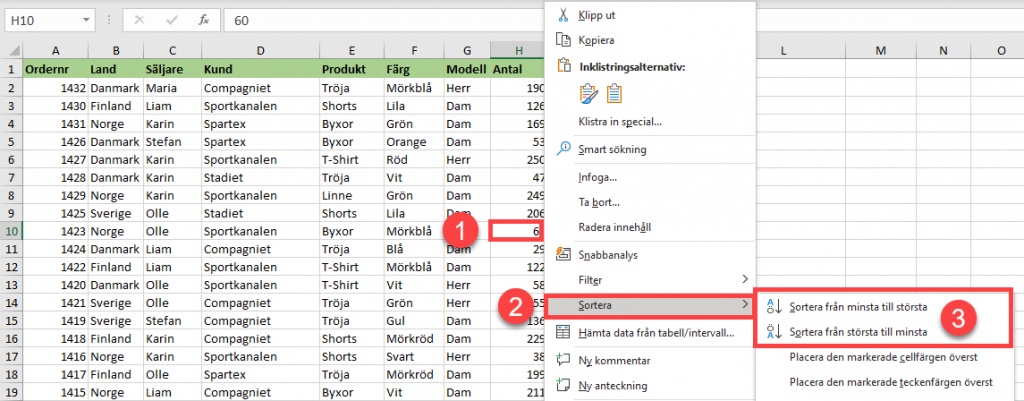
Task: Click the fx insert function icon
Action: 203,19
